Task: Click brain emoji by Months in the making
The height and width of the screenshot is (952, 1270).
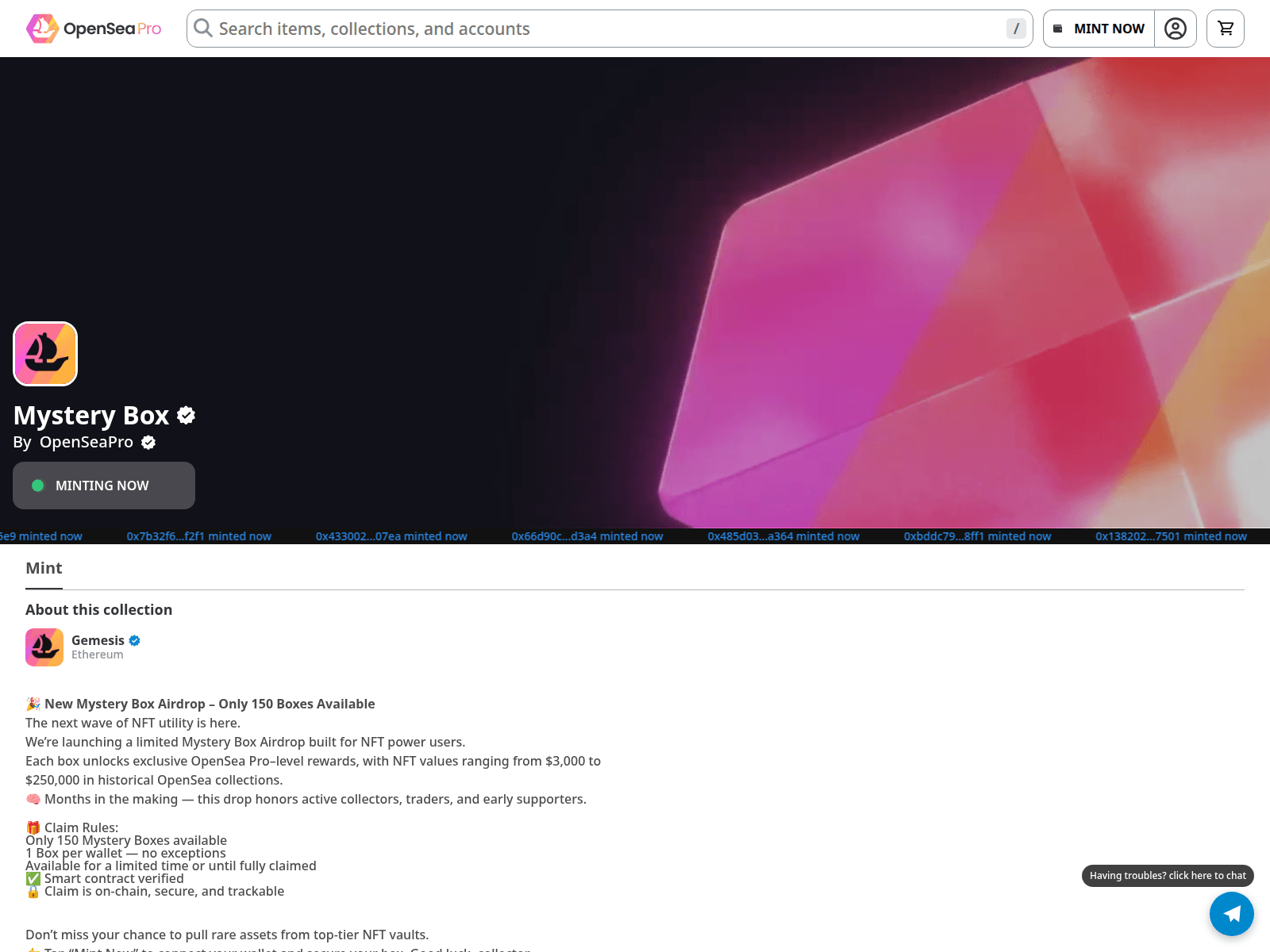Action: [x=33, y=799]
